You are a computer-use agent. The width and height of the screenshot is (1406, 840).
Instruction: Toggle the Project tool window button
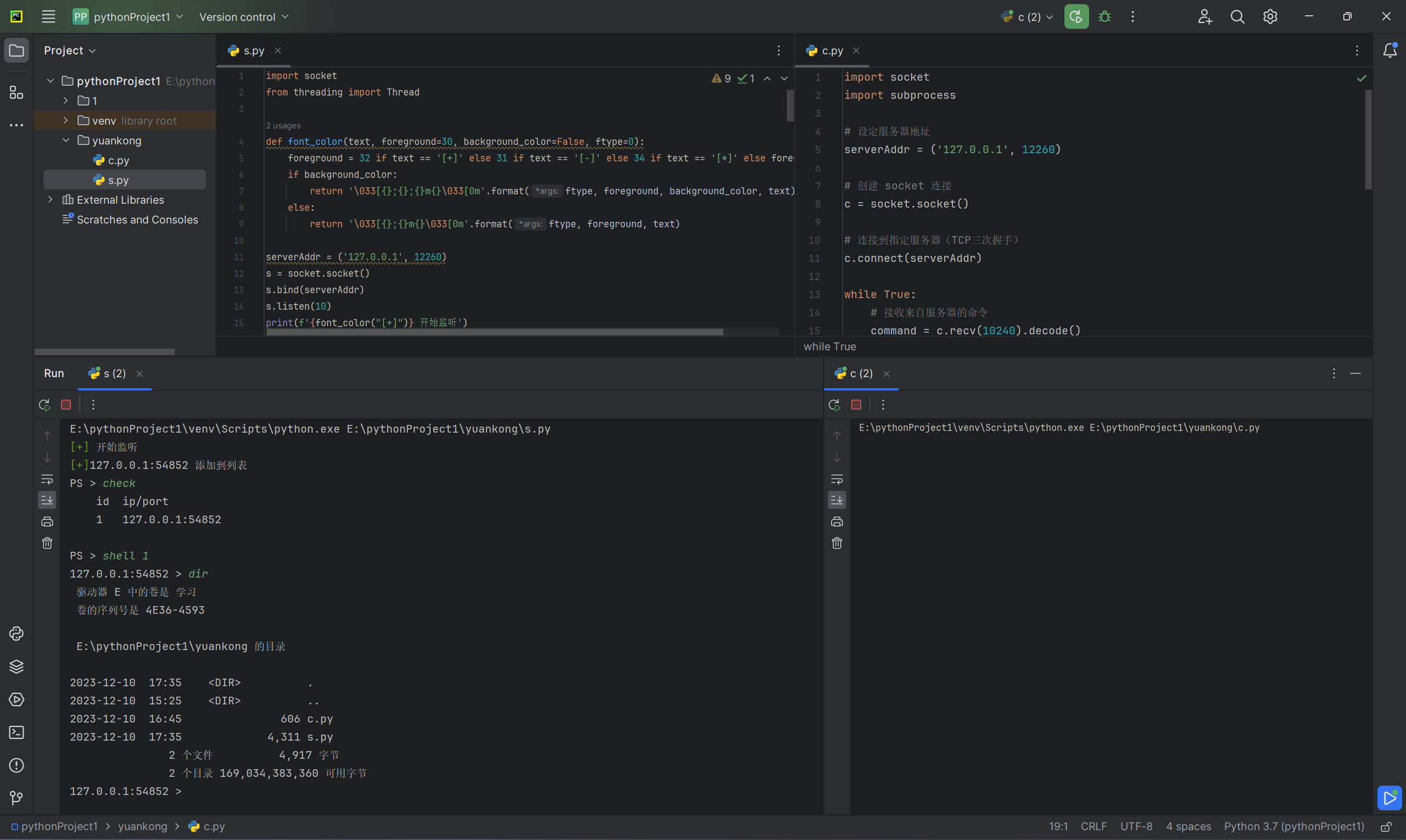pos(16,51)
